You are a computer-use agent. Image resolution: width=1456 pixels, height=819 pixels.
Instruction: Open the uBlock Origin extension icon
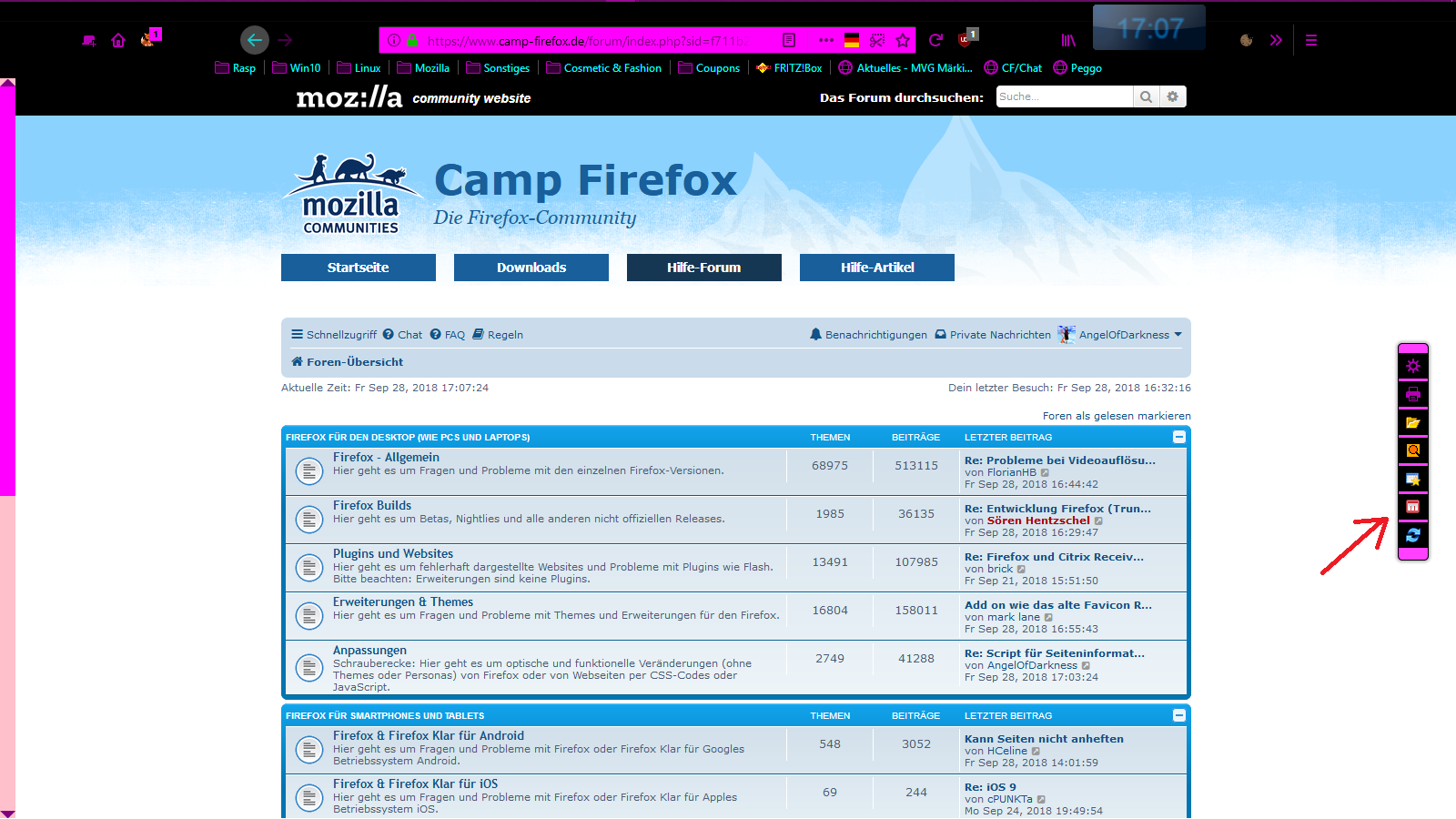(x=966, y=38)
